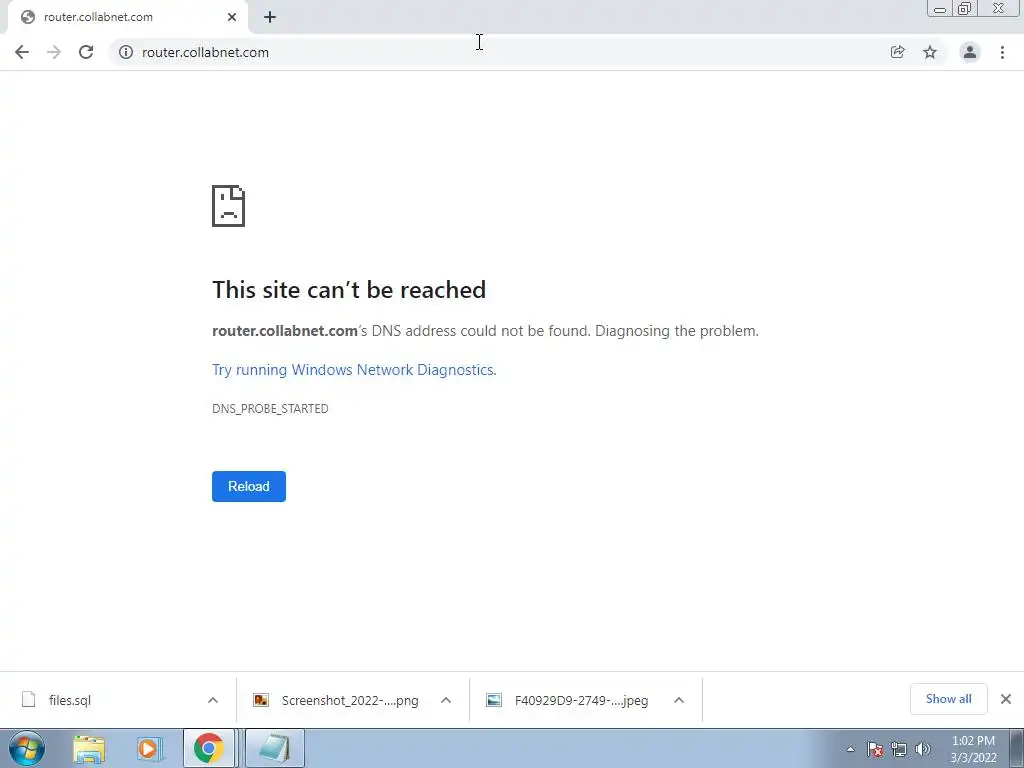Show hidden tray icons arrow
Screen dimensions: 1024x768
(x=850, y=749)
